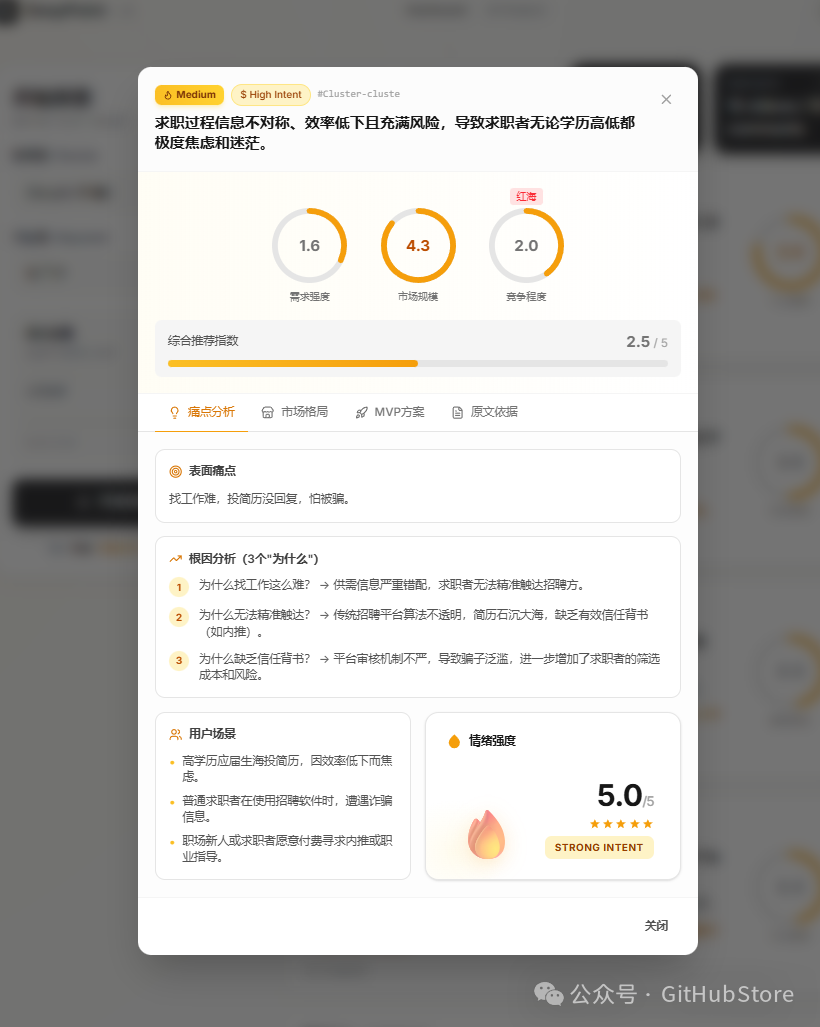This screenshot has width=820, height=1027.
Task: Toggle the High Intent filter badge
Action: (270, 94)
